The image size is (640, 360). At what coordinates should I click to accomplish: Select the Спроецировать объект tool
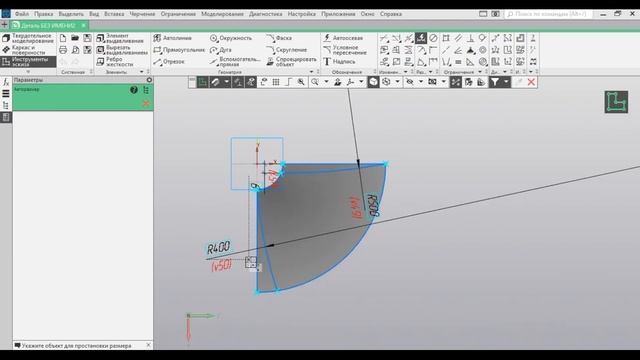(291, 62)
